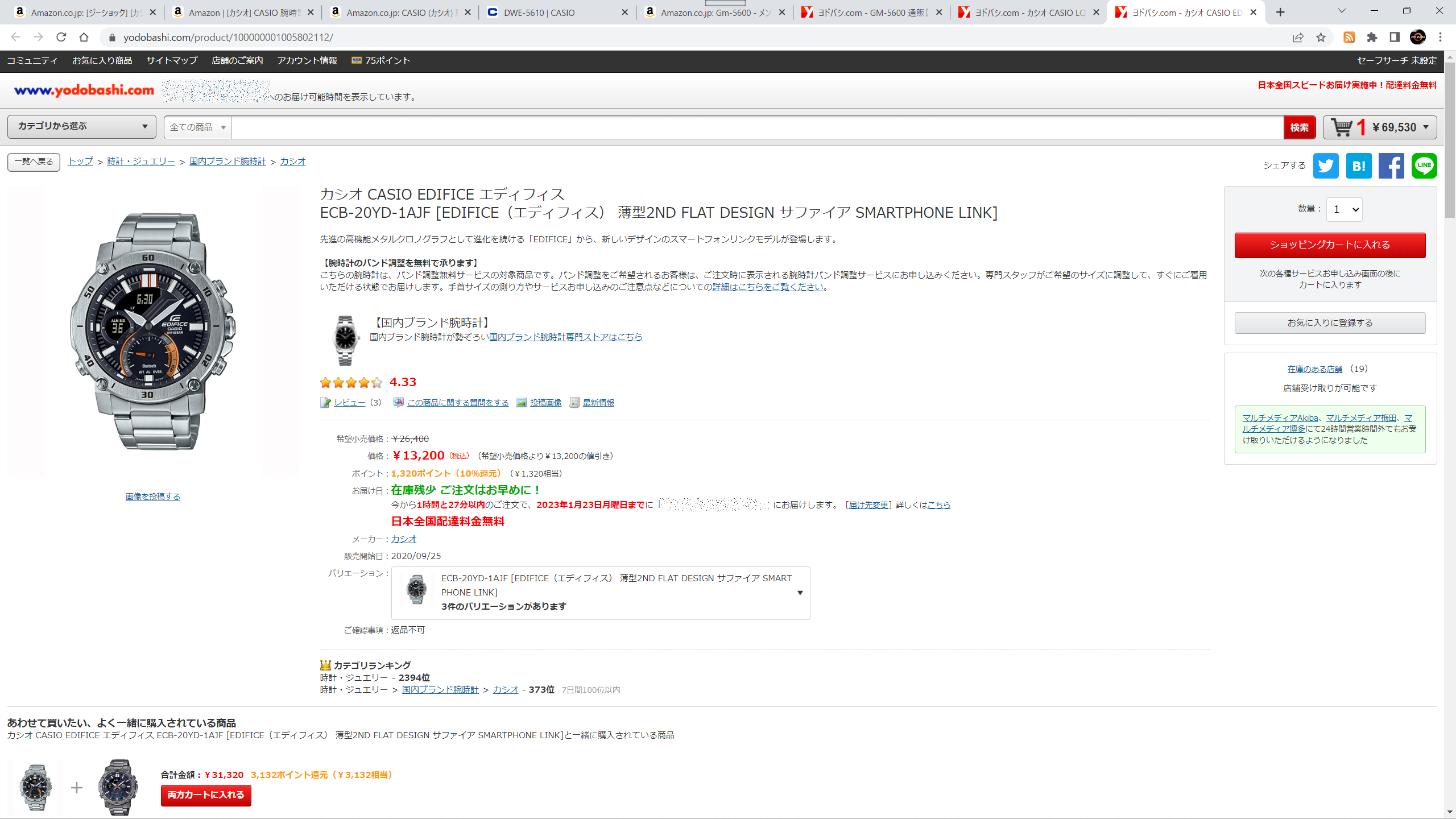Click the main EDIFICE watch image
The image size is (1456, 819).
tap(152, 332)
